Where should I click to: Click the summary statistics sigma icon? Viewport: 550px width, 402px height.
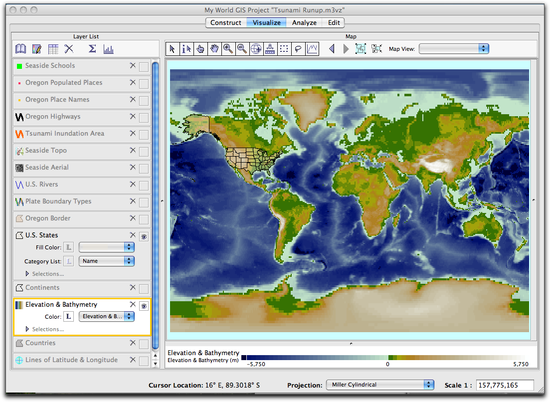pyautogui.click(x=92, y=49)
